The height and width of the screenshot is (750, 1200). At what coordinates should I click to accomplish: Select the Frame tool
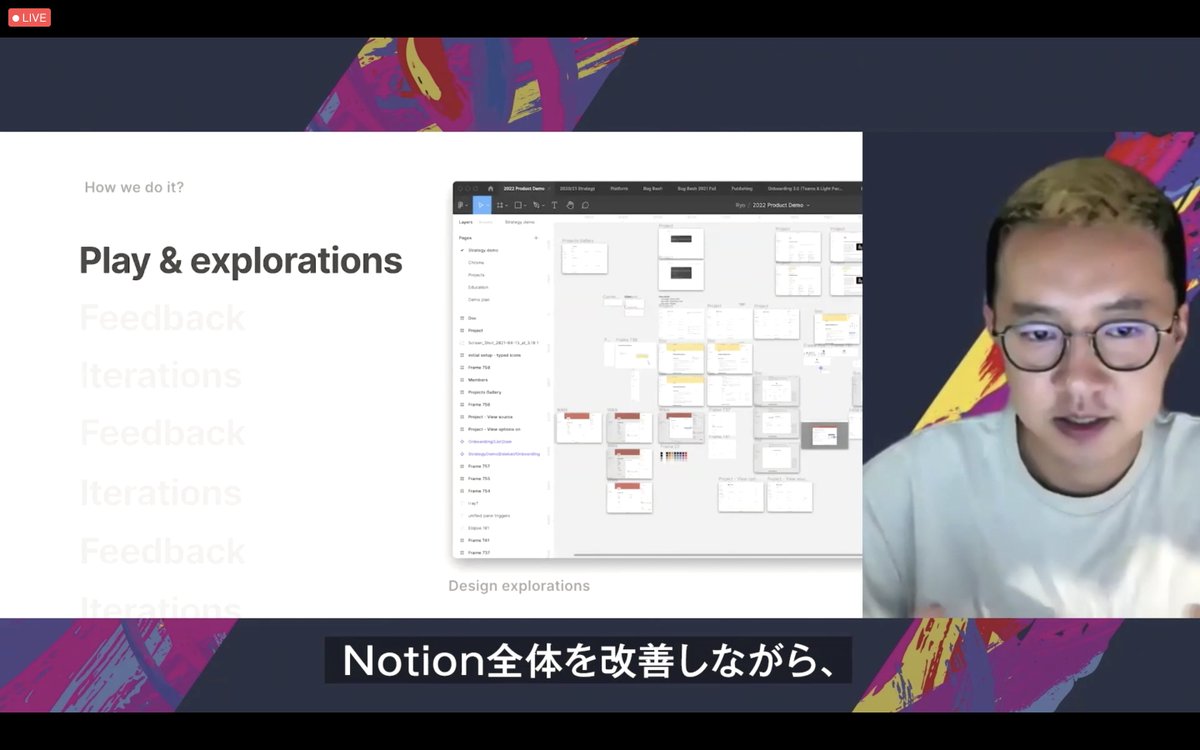point(500,205)
